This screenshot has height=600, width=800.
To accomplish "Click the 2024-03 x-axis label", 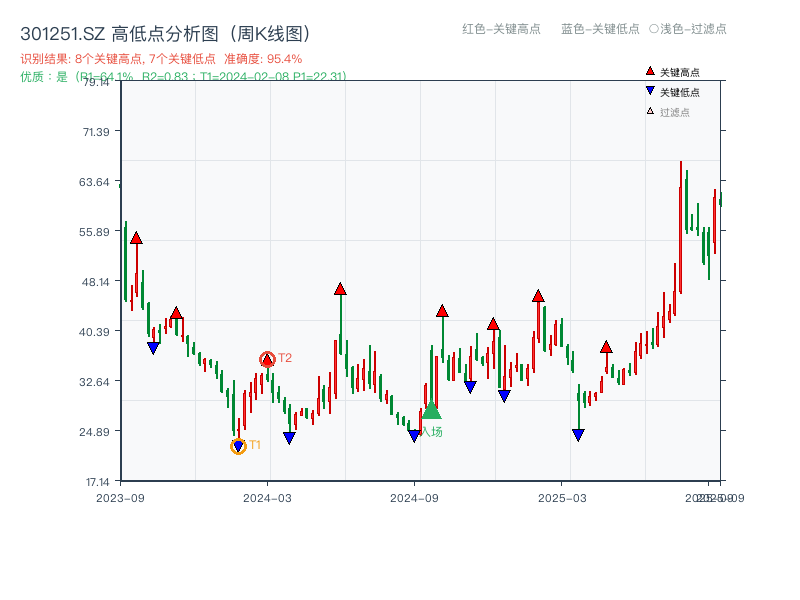I will point(267,498).
